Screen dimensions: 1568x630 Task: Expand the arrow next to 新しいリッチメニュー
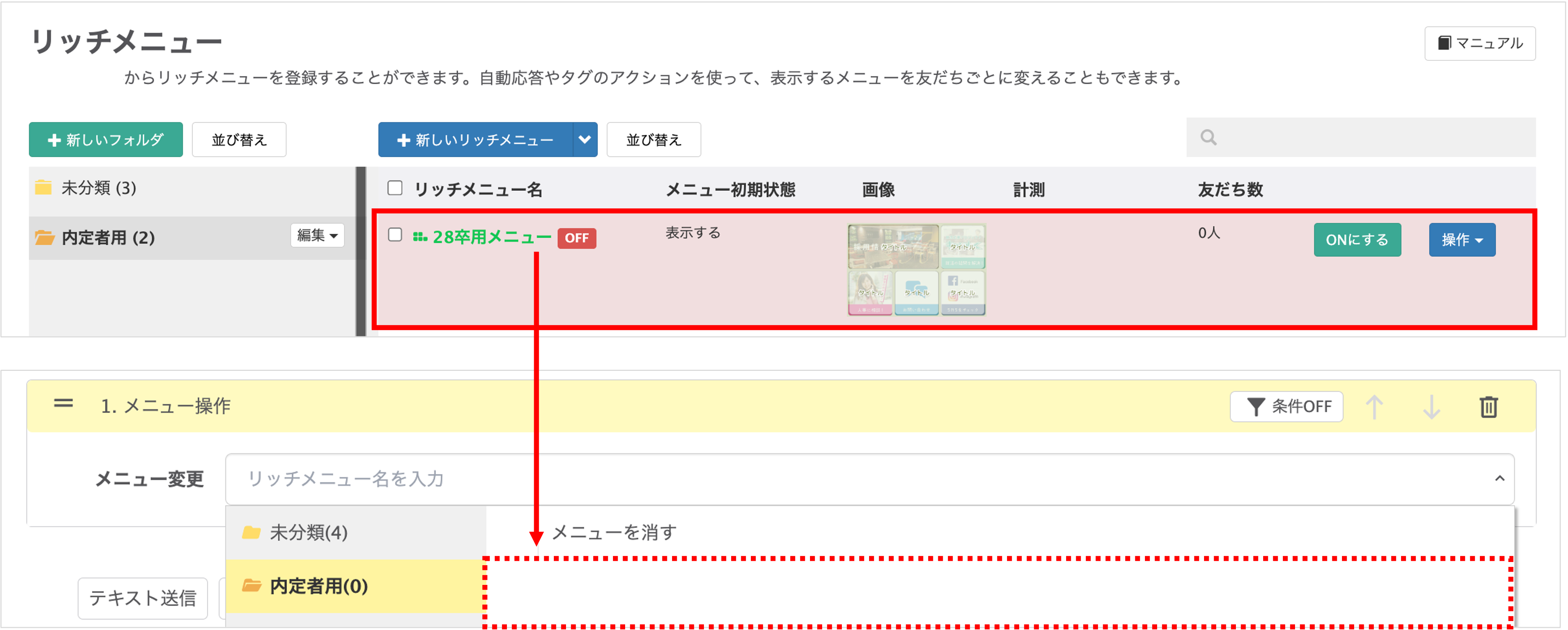584,140
